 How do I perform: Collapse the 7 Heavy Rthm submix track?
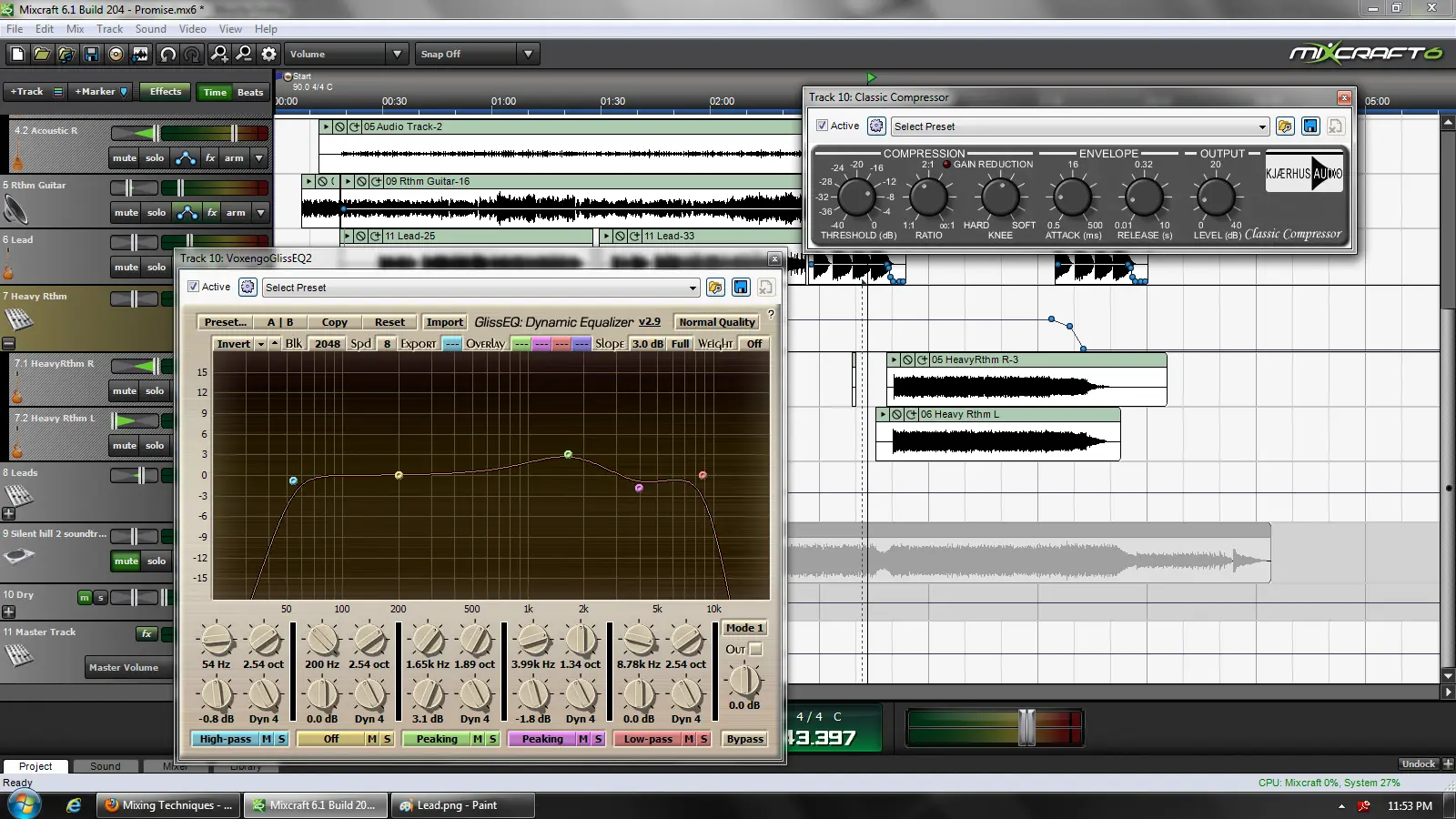[8, 344]
